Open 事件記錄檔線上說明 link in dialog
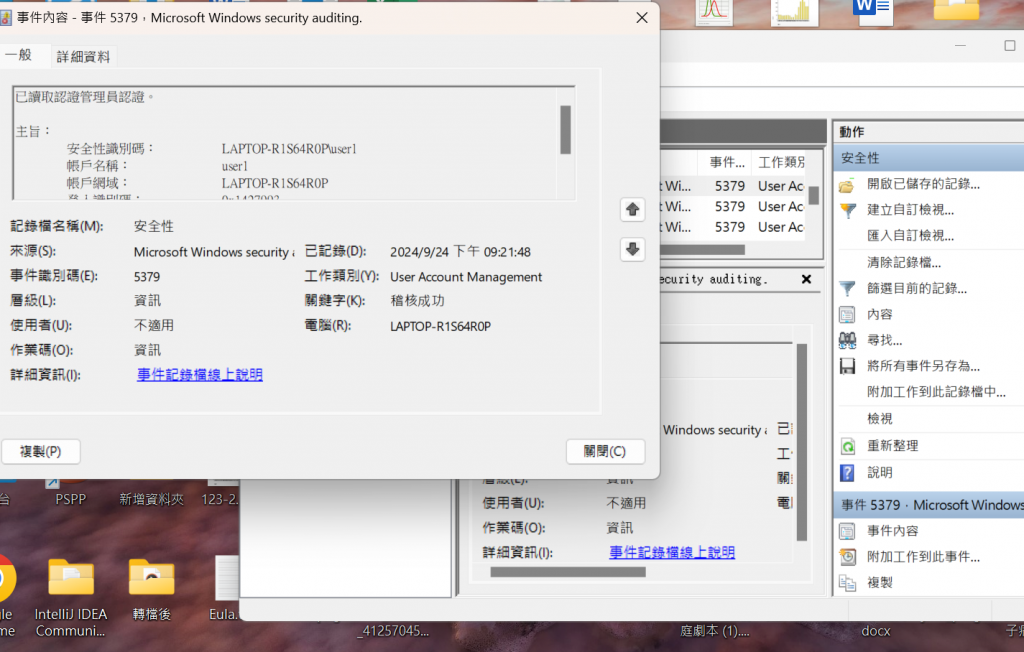This screenshot has width=1024, height=652. click(x=200, y=374)
